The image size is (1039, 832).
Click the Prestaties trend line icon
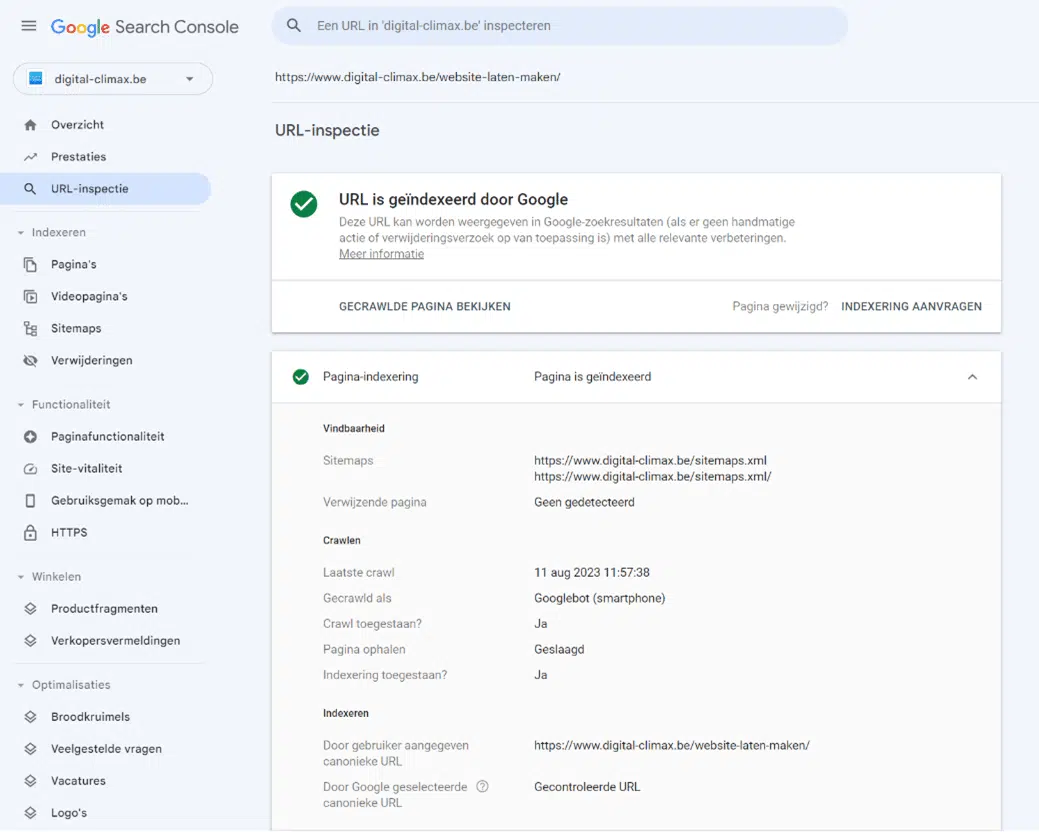tap(30, 157)
